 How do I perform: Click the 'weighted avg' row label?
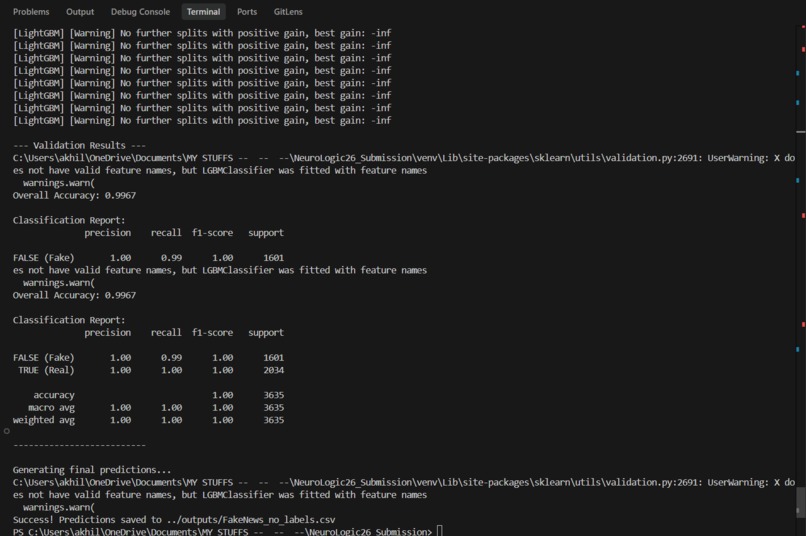[x=44, y=420]
